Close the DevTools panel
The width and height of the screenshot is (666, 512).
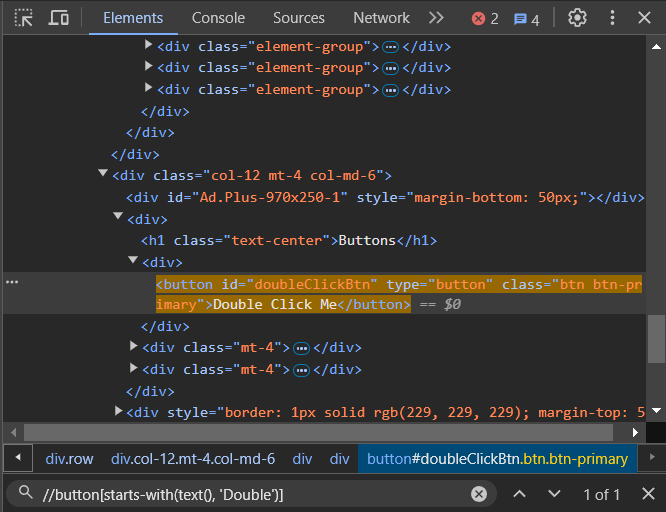point(647,18)
